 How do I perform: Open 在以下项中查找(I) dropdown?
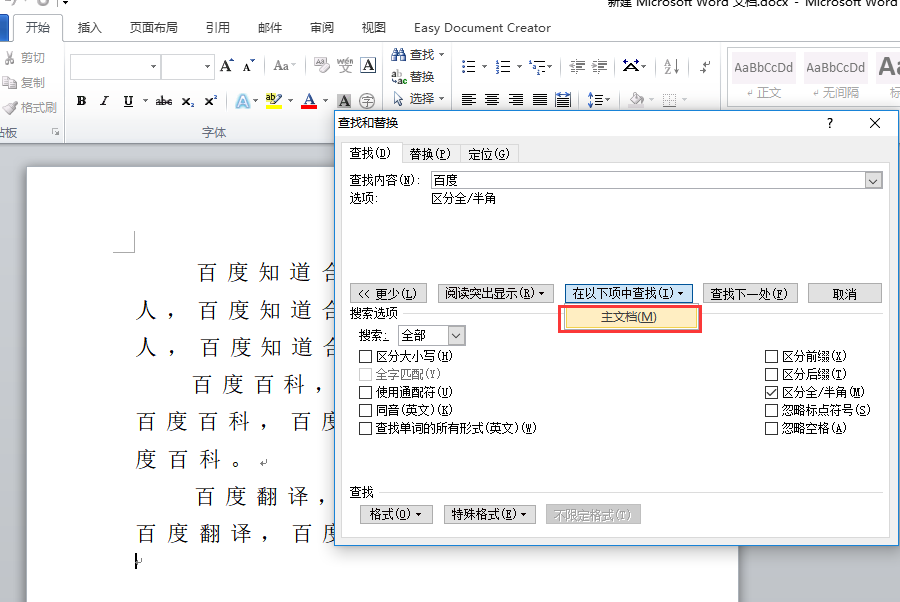(x=629, y=294)
